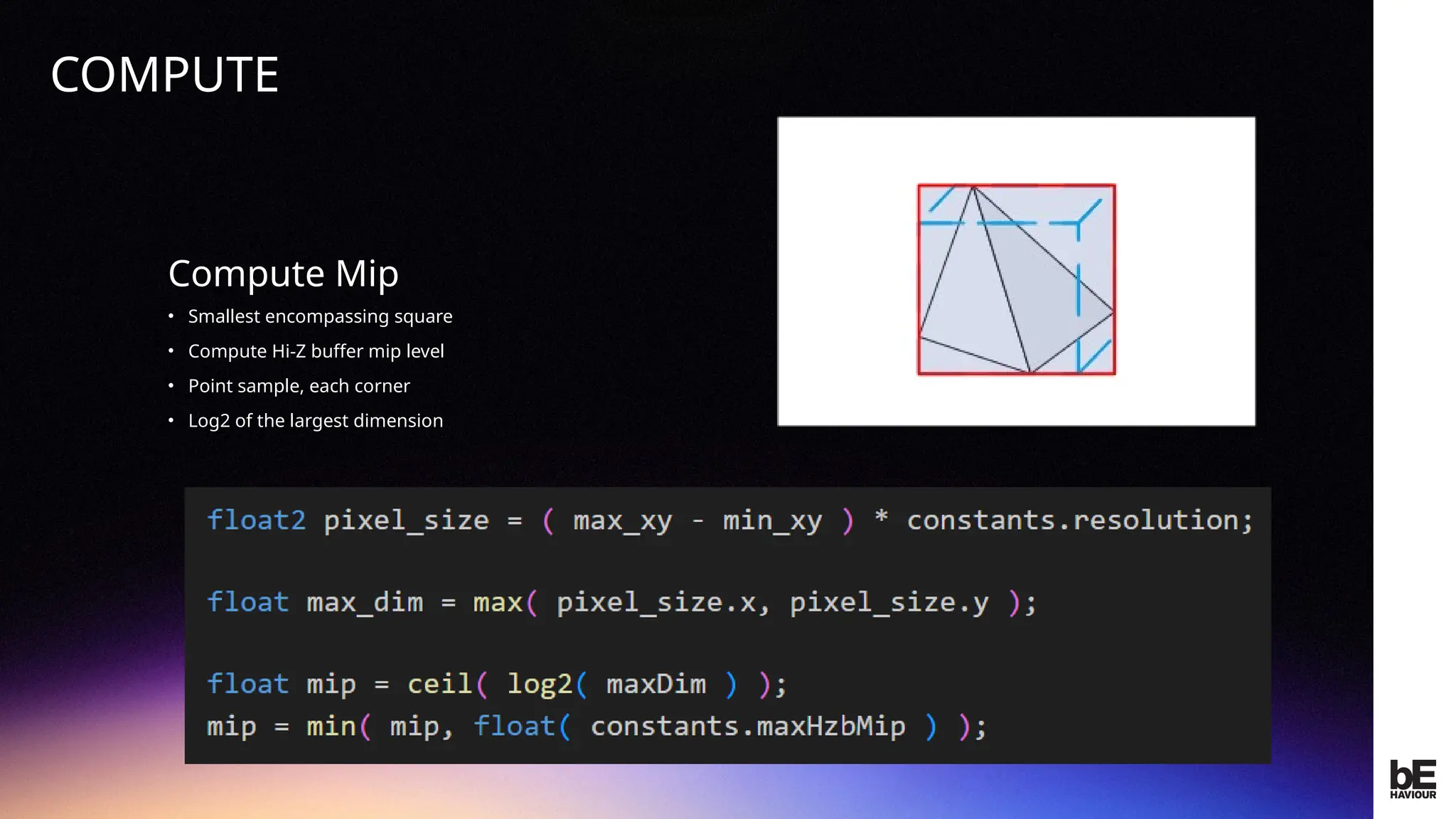This screenshot has width=1456, height=819.
Task: Click the Compute Mip heading
Action: point(283,274)
